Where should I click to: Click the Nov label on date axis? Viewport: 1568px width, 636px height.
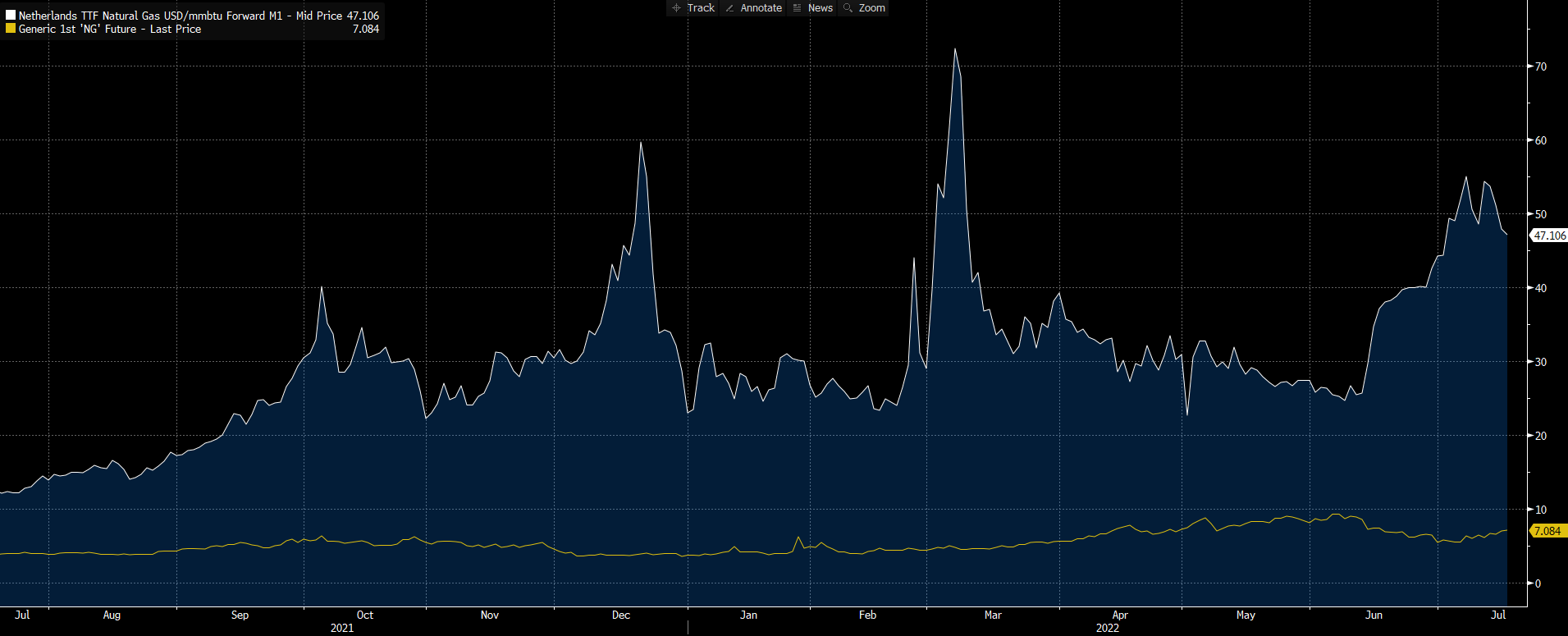point(490,615)
